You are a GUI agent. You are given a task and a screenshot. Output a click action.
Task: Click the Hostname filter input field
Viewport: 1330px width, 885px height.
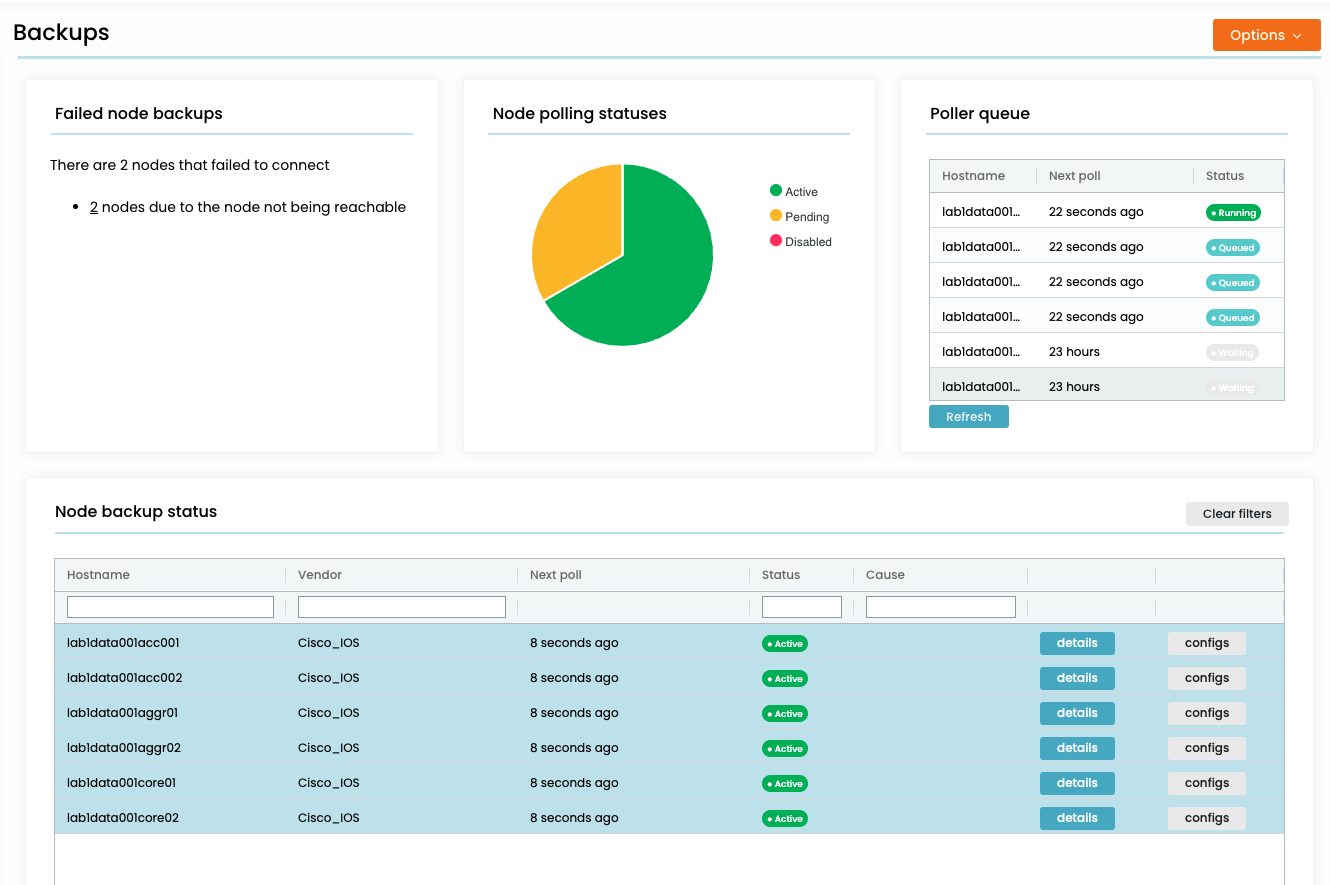tap(170, 607)
